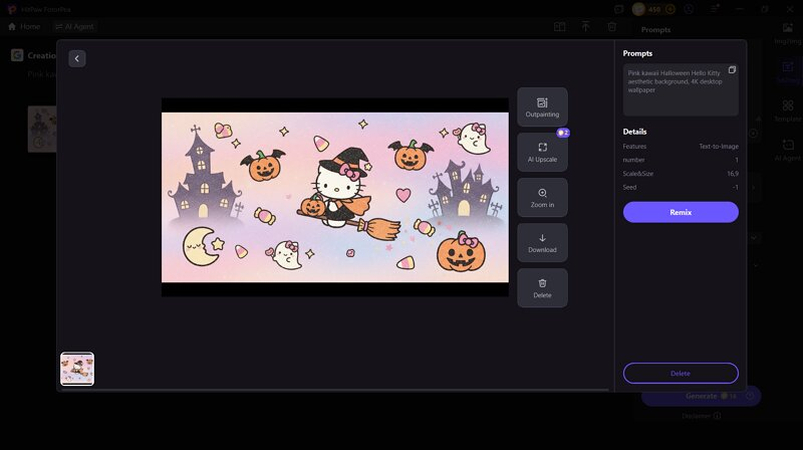The image size is (803, 450).
Task: Open the Disclaimer link
Action: click(701, 416)
